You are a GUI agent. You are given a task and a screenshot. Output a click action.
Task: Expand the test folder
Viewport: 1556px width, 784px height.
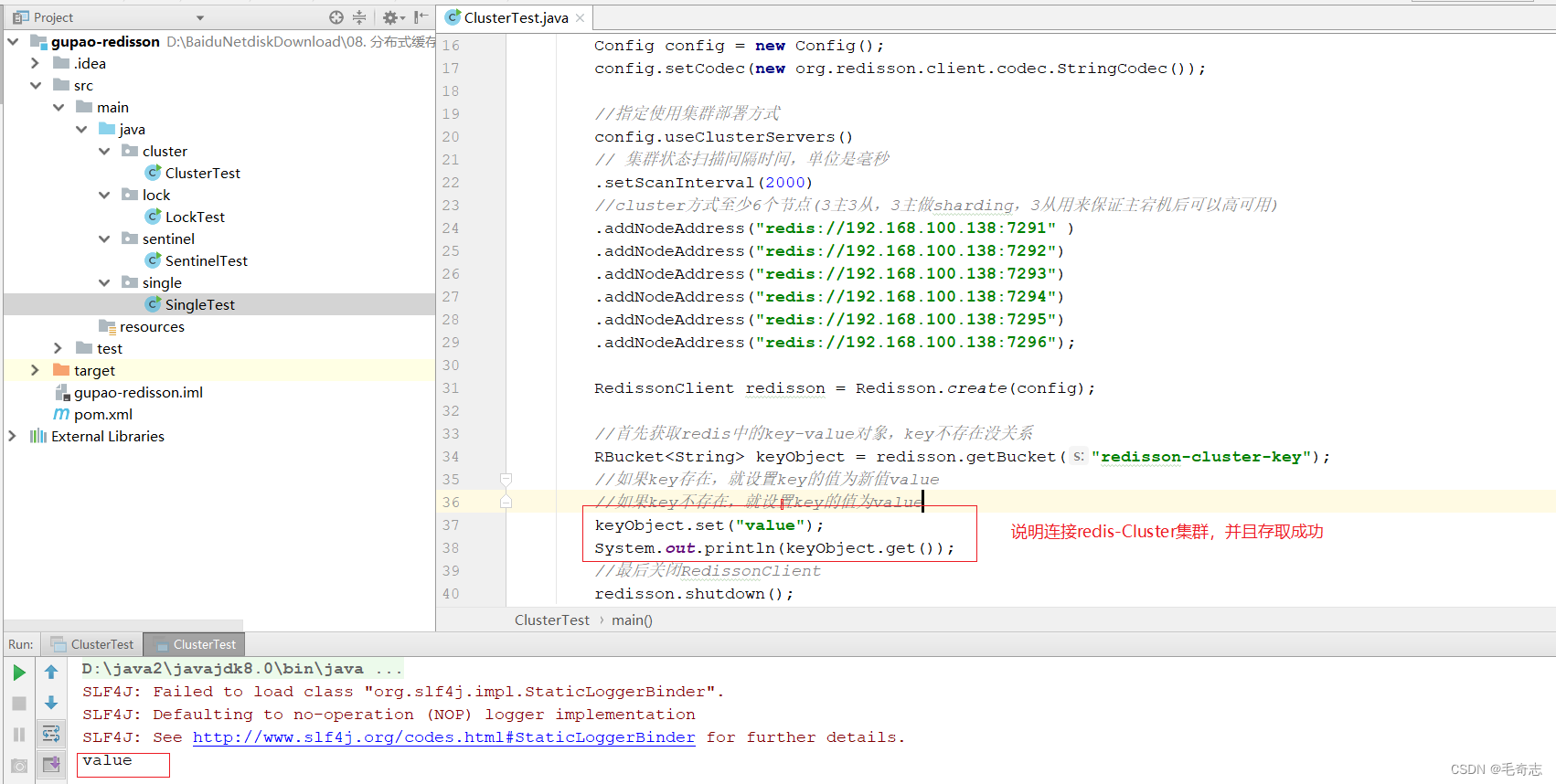(59, 348)
